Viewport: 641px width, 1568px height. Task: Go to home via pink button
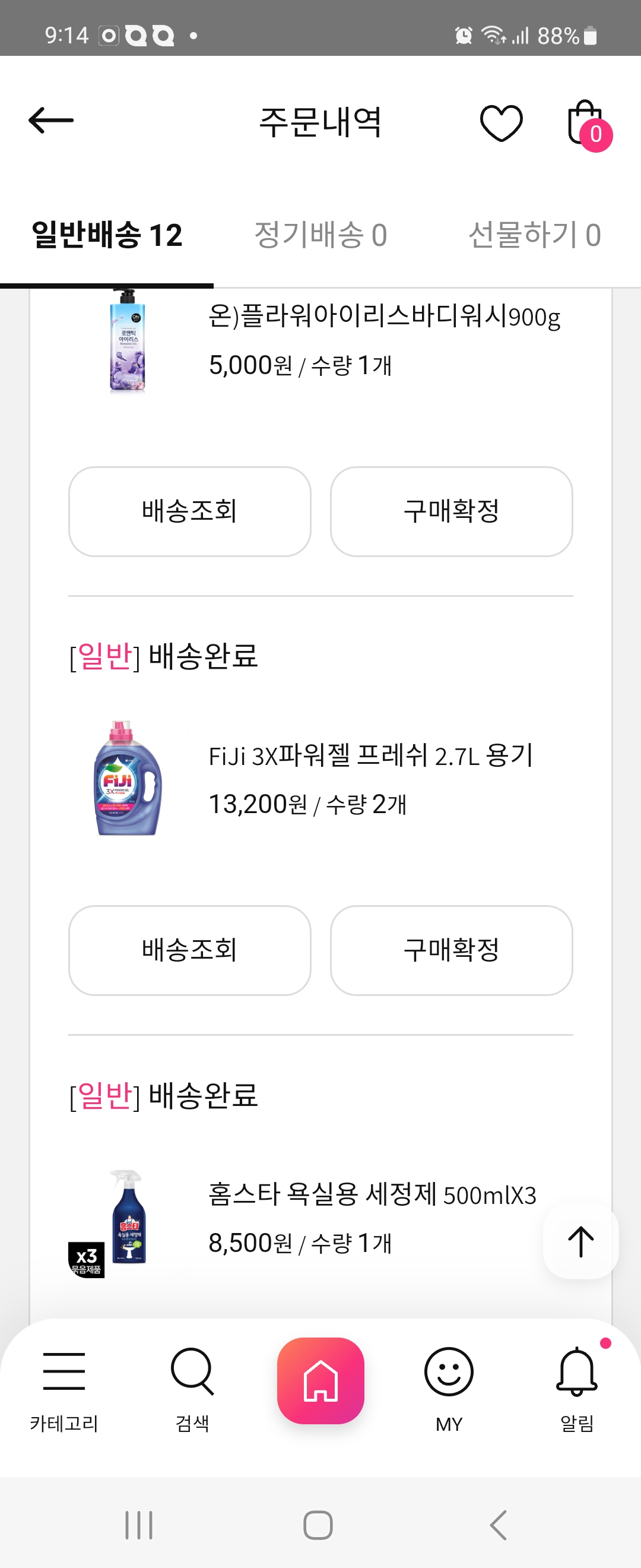pyautogui.click(x=320, y=1380)
